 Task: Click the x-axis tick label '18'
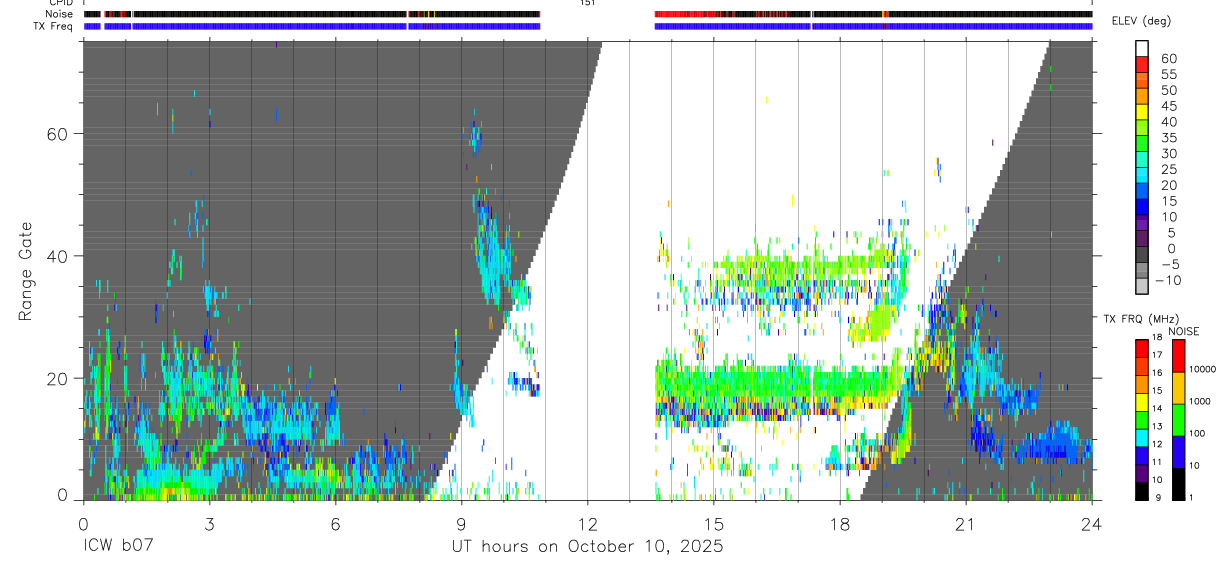840,523
